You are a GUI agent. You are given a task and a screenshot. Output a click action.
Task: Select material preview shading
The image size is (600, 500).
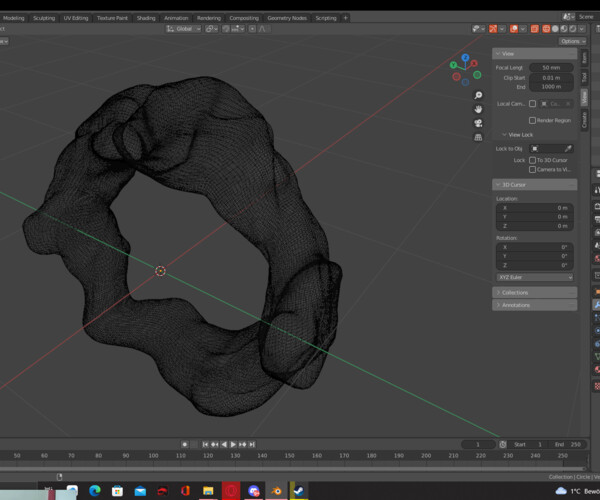tap(564, 29)
